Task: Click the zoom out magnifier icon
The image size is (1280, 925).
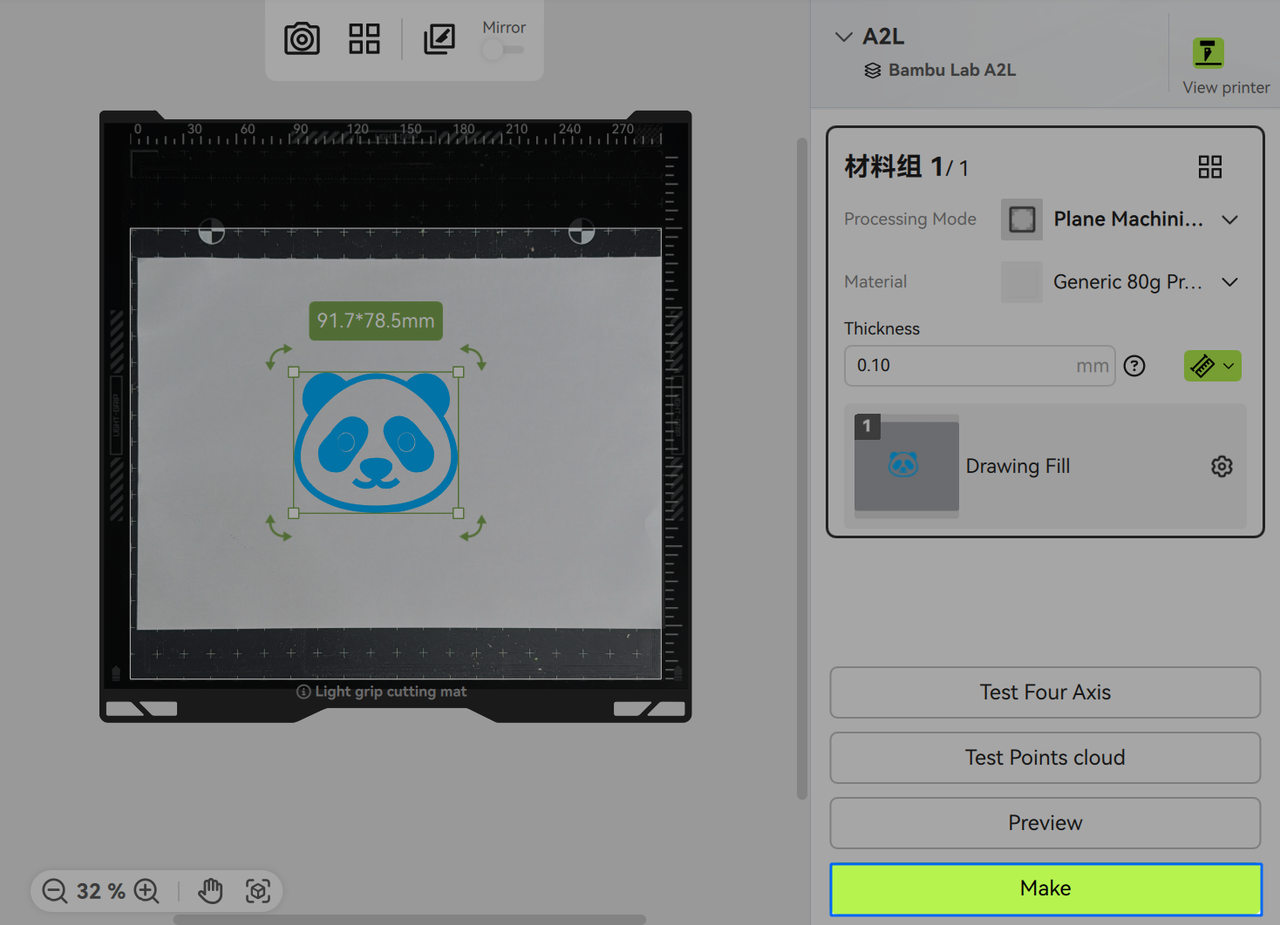Action: [55, 891]
